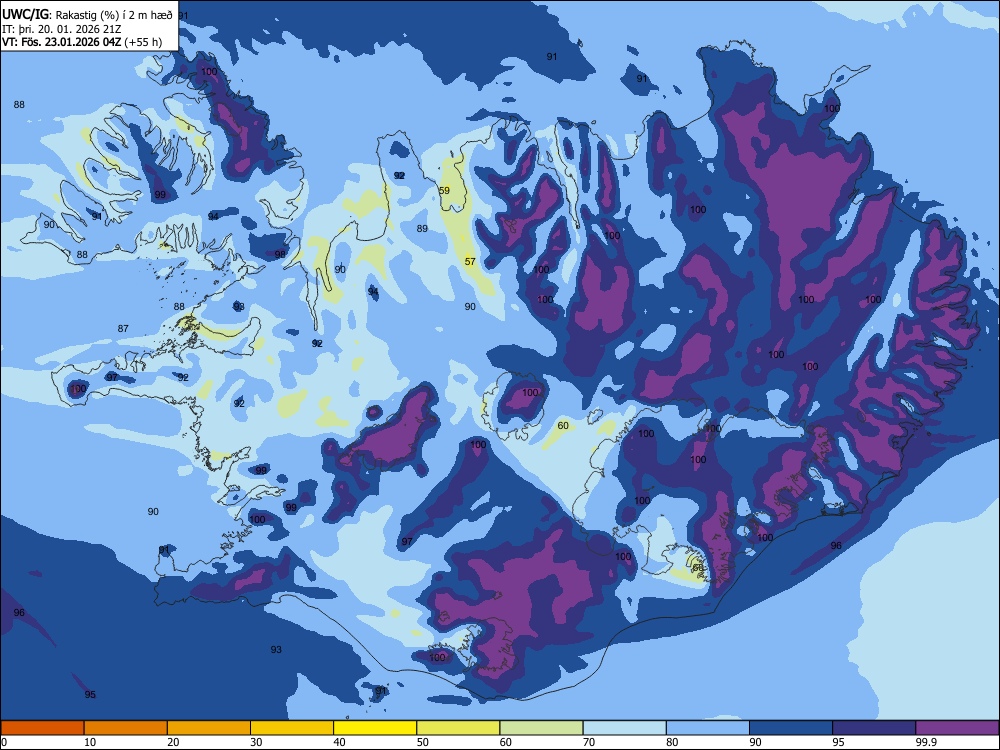1000x750 pixels.
Task: Select the 95–99.9 indigo legend swatch
Action: pos(874,728)
